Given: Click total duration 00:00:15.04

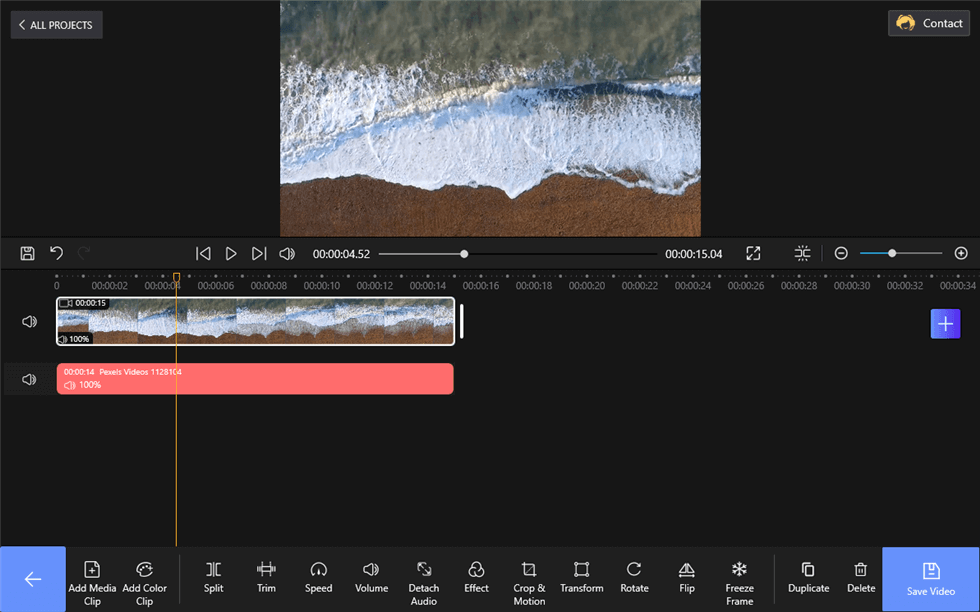Looking at the screenshot, I should pos(693,254).
